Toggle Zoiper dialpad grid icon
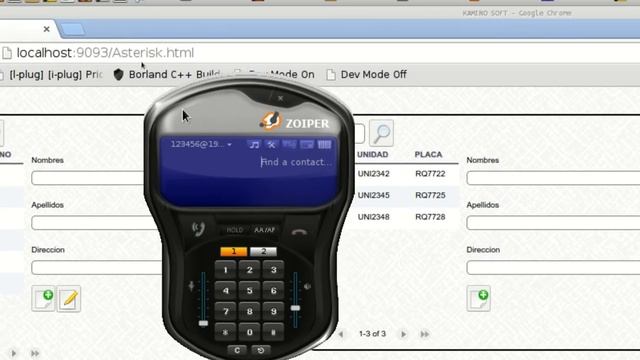The height and width of the screenshot is (360, 640). point(324,144)
